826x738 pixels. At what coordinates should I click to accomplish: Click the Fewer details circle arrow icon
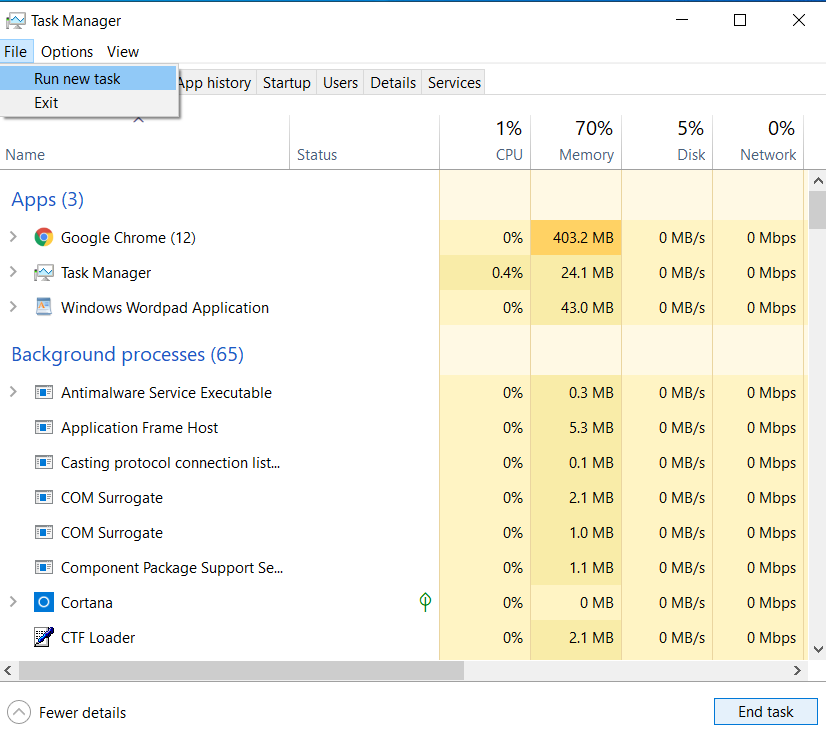[19, 712]
